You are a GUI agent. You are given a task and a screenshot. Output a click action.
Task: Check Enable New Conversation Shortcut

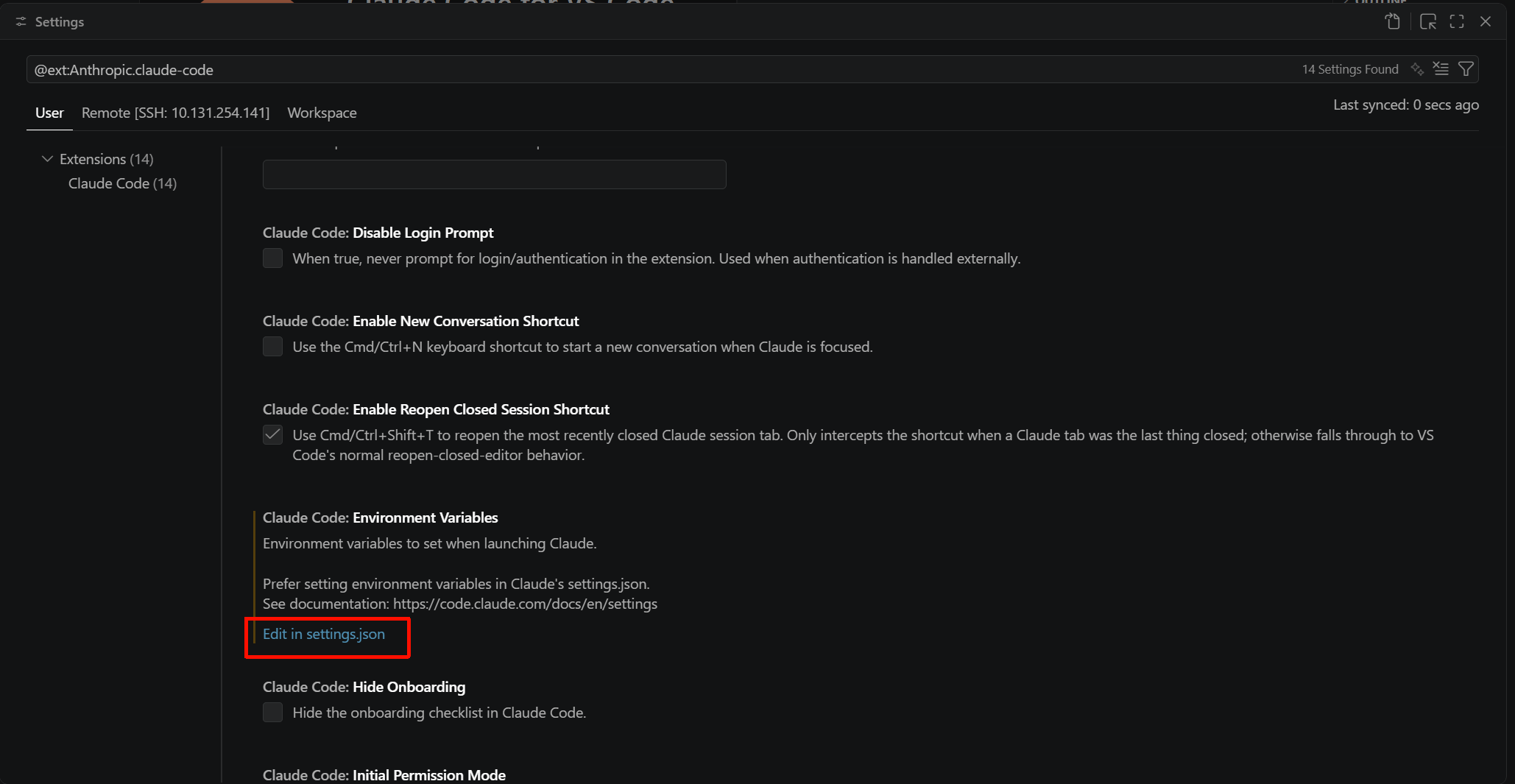(273, 347)
